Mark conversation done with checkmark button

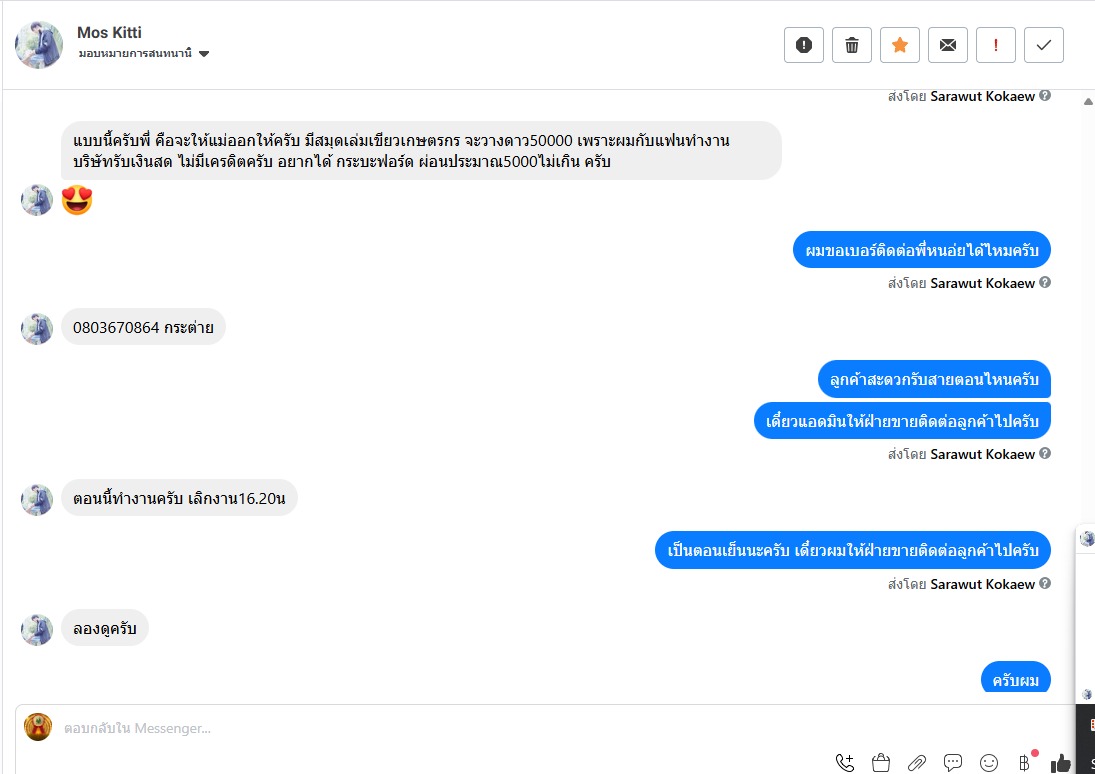pos(1044,45)
